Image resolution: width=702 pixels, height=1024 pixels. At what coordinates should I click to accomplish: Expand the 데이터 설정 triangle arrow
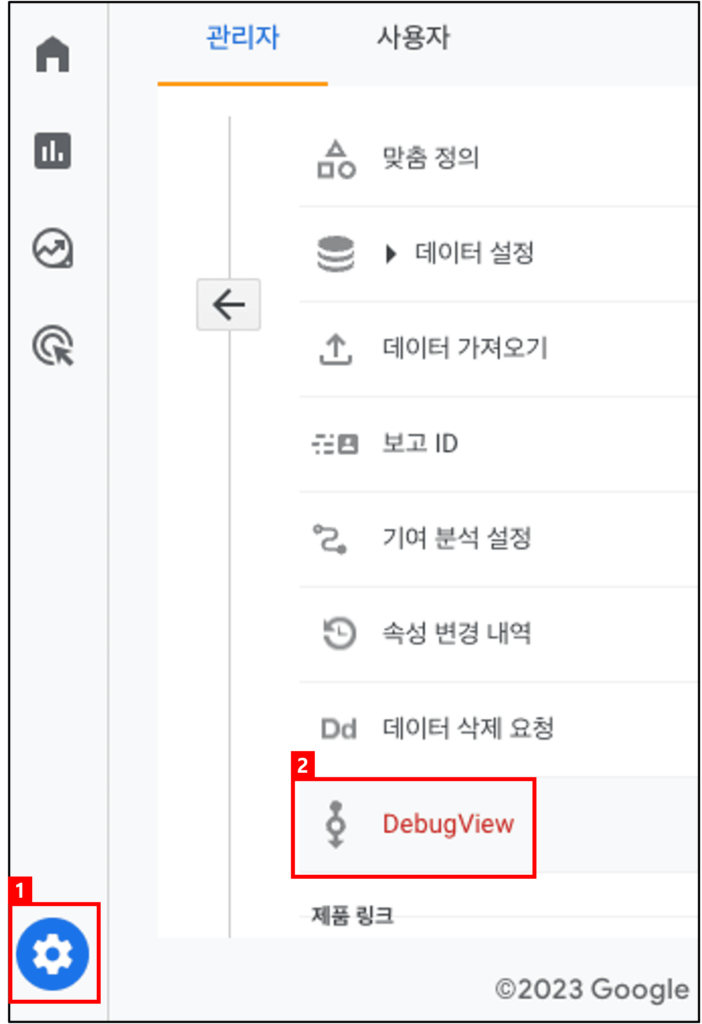point(391,253)
